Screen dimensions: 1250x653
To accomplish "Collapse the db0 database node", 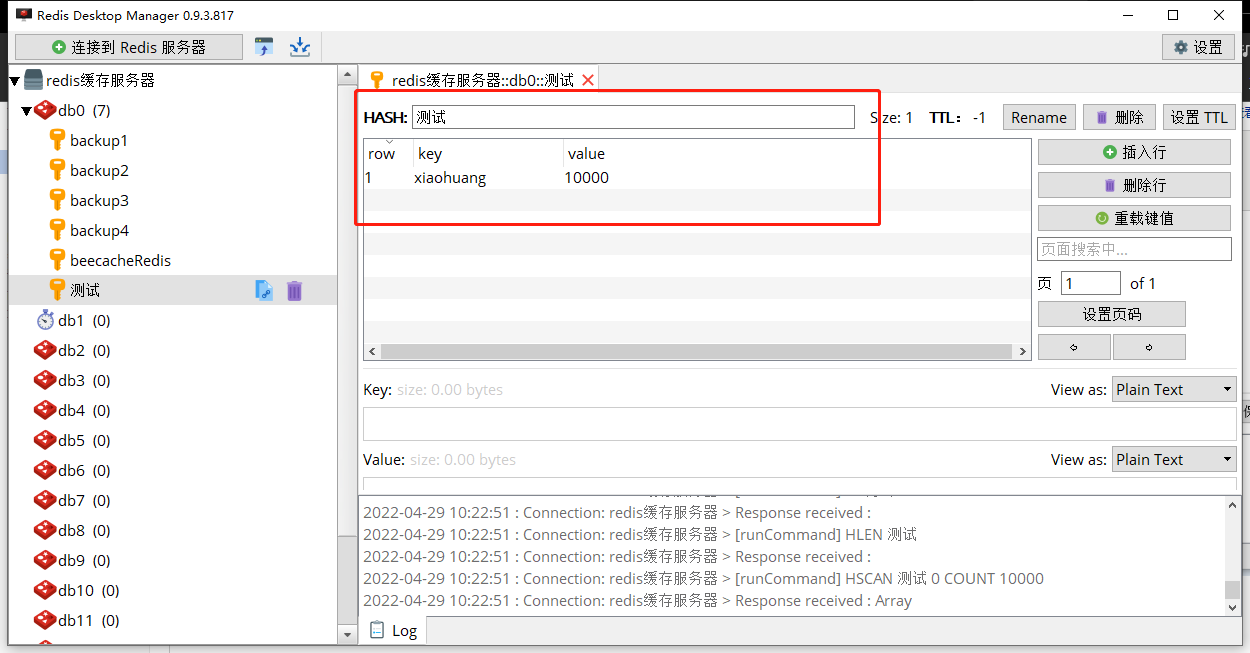I will (x=27, y=111).
